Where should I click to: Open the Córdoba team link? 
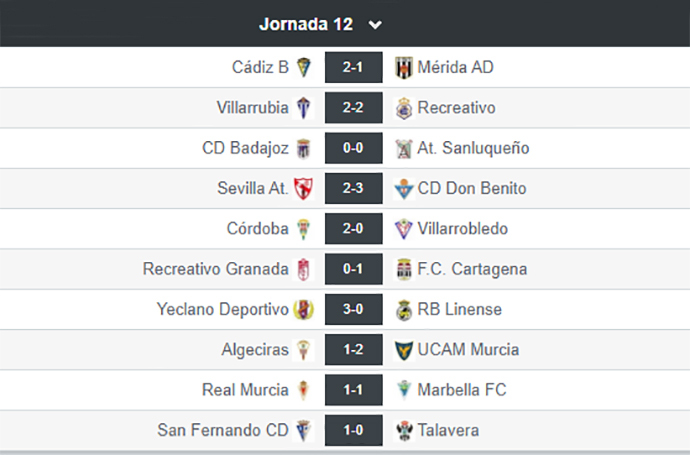[258, 229]
